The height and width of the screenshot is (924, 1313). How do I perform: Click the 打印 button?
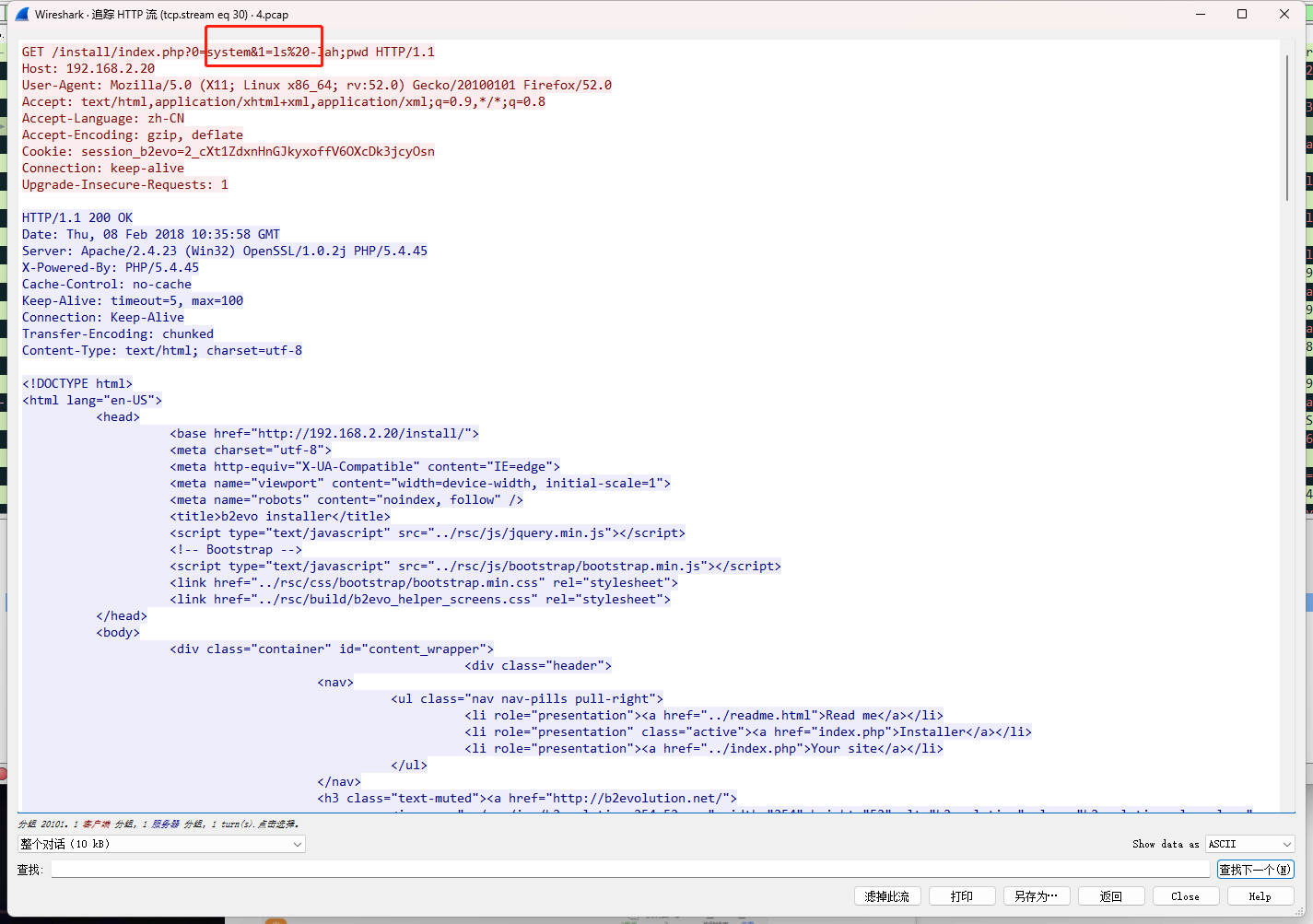pyautogui.click(x=962, y=896)
